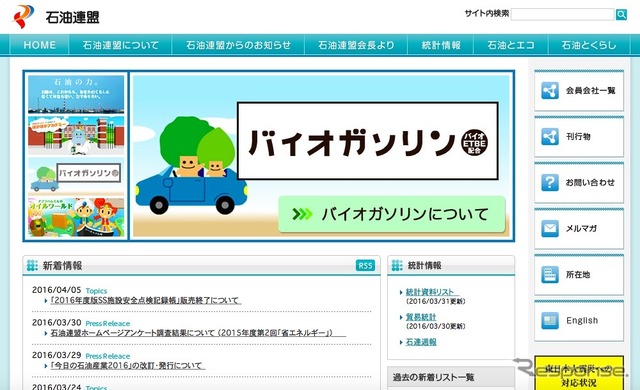The image size is (640, 390).
Task: Open 石油連盟について menu item
Action: tap(120, 45)
